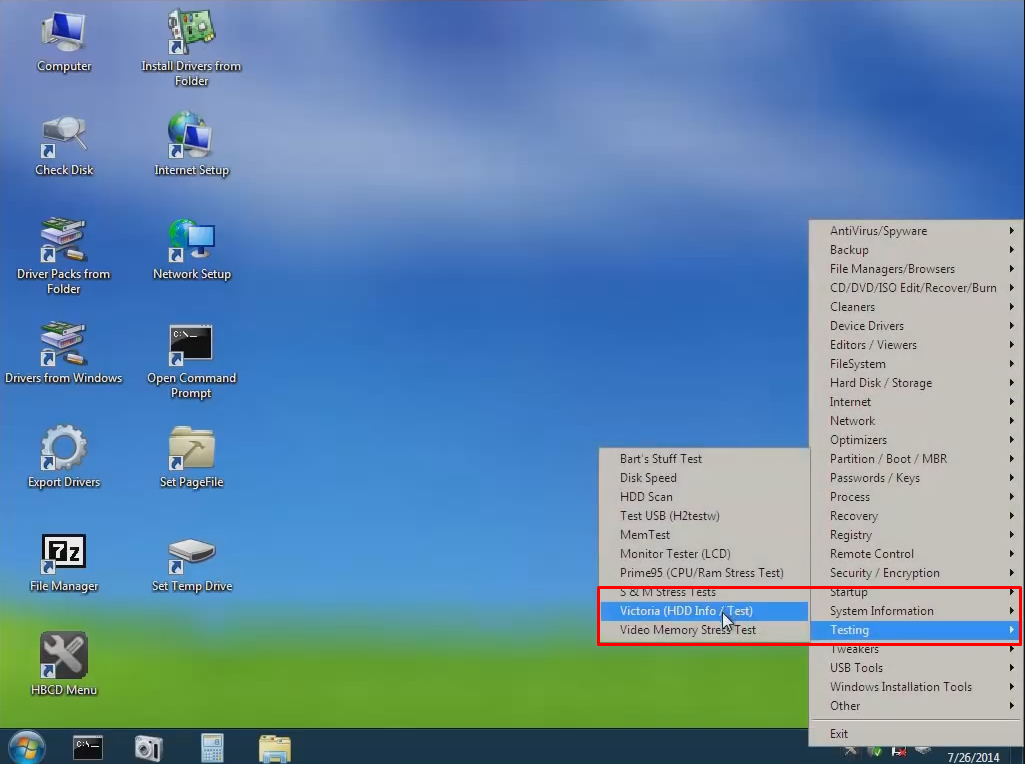Screen dimensions: 1025x764
Task: Open command prompt from the taskbar
Action: tap(88, 748)
